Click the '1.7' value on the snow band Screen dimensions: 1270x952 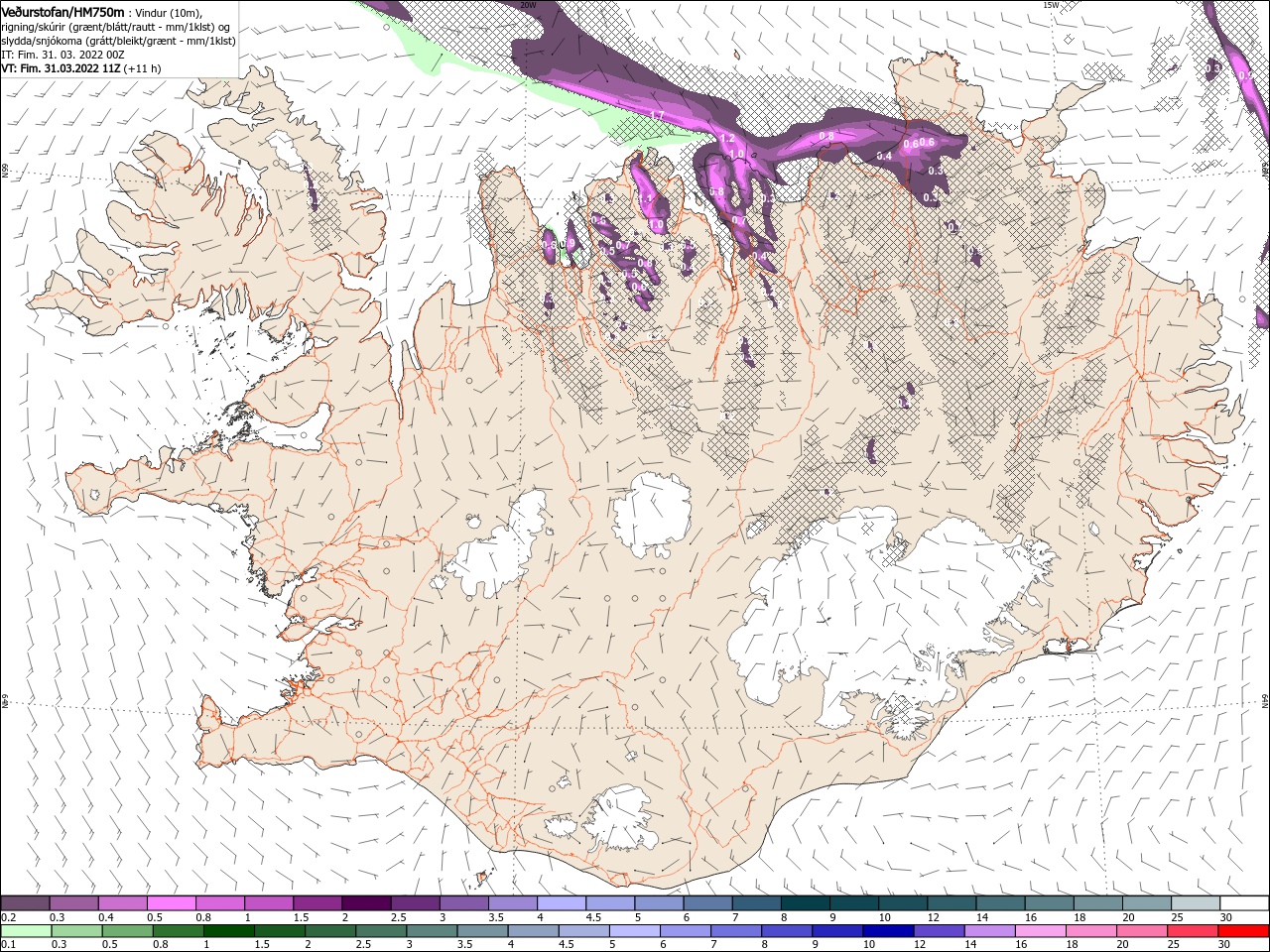tap(657, 116)
